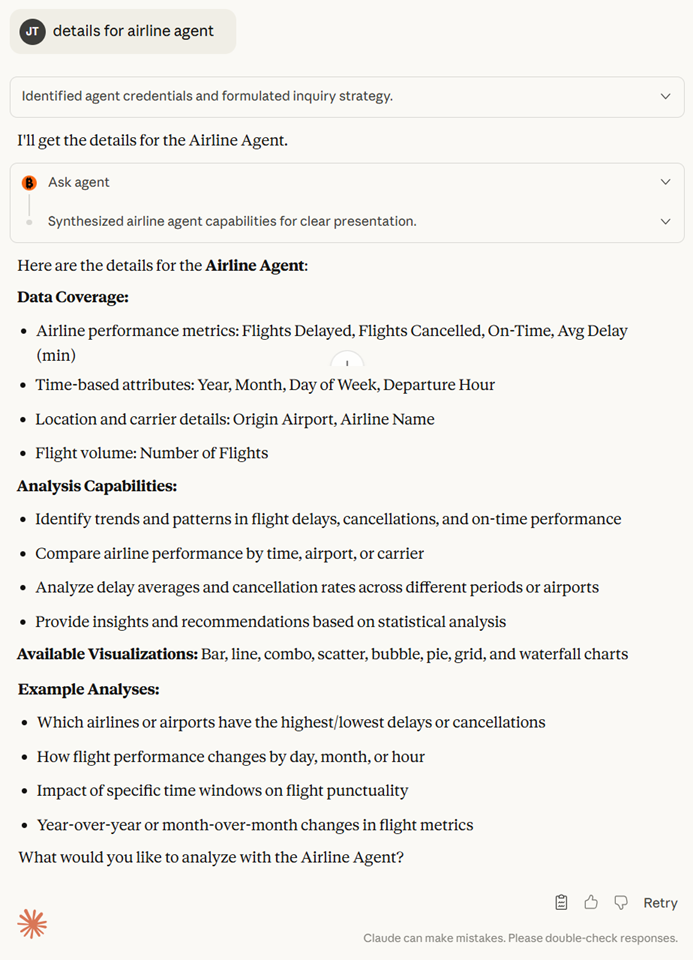
Task: Click the Analysis Capabilities heading
Action: coord(97,486)
